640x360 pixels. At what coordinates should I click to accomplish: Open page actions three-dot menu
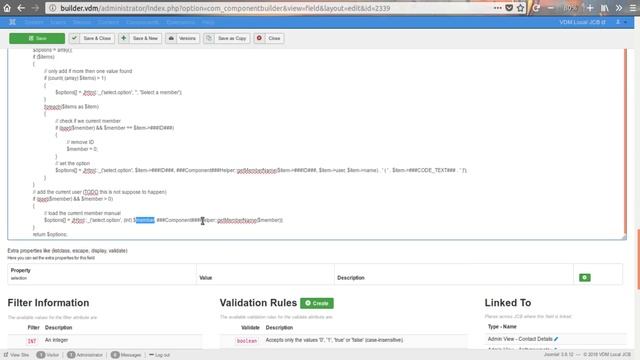(497, 8)
